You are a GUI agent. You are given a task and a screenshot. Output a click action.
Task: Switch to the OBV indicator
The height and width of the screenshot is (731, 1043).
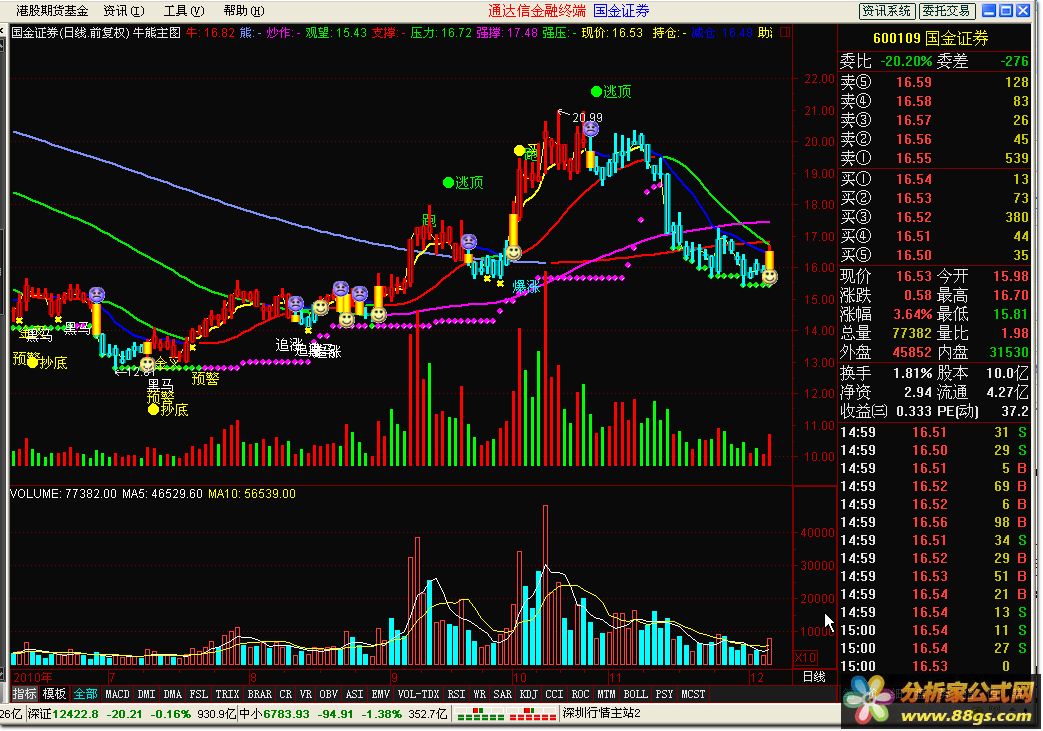[329, 694]
